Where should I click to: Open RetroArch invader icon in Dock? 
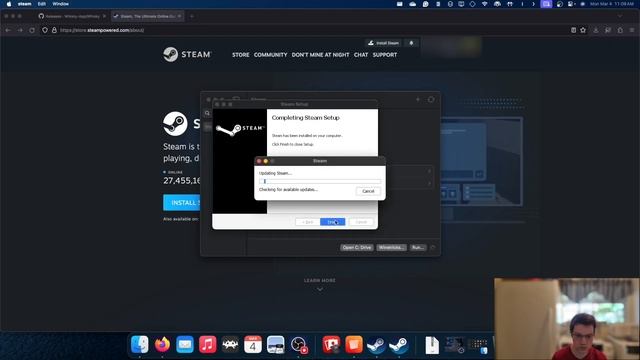(230, 344)
